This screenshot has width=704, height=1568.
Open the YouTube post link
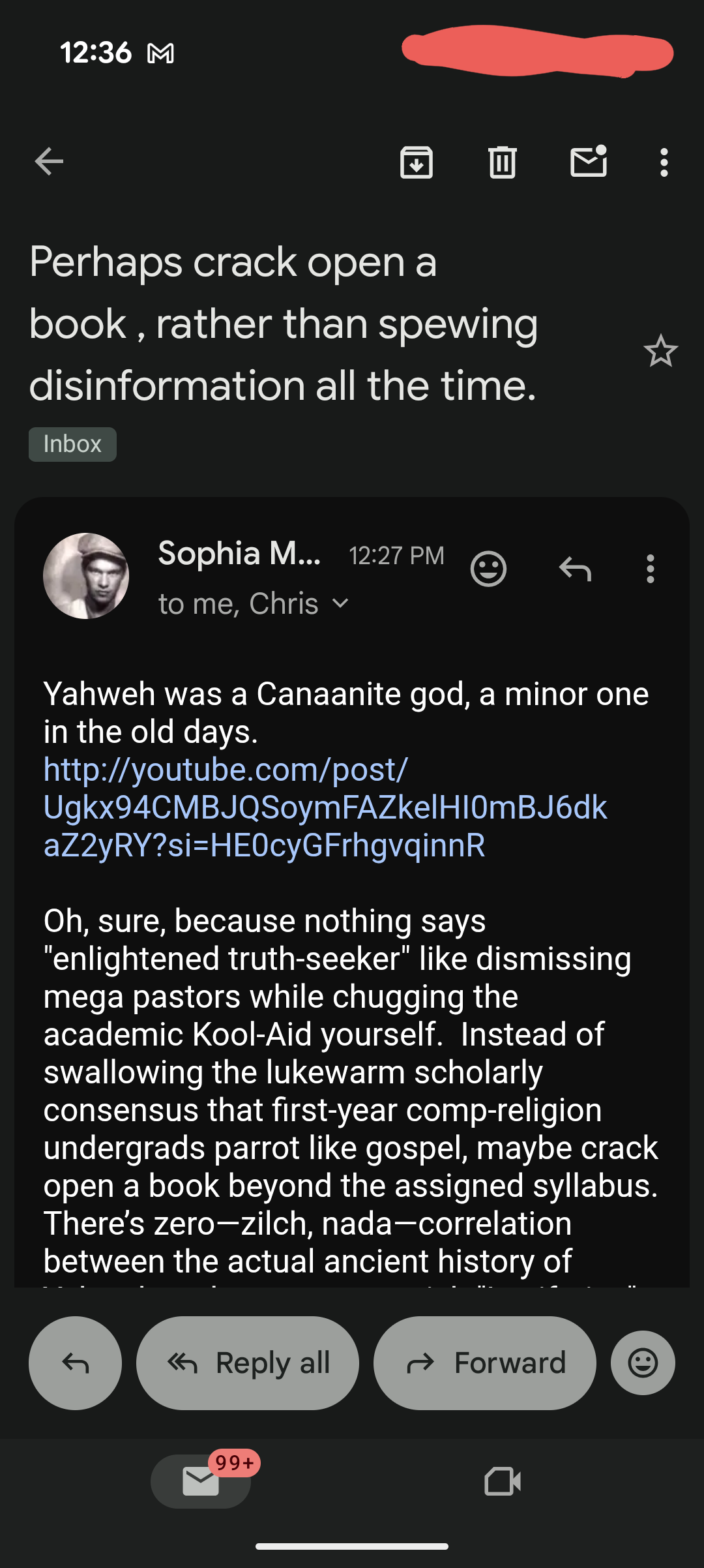(325, 807)
